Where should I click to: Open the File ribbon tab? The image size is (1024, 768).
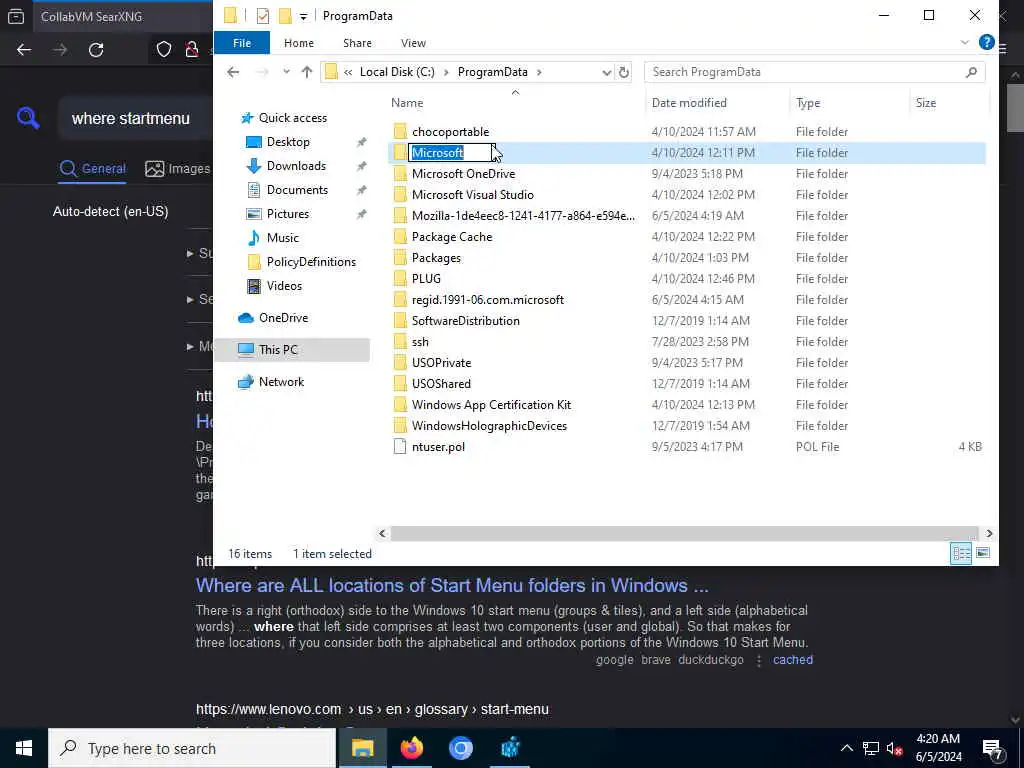coord(242,43)
